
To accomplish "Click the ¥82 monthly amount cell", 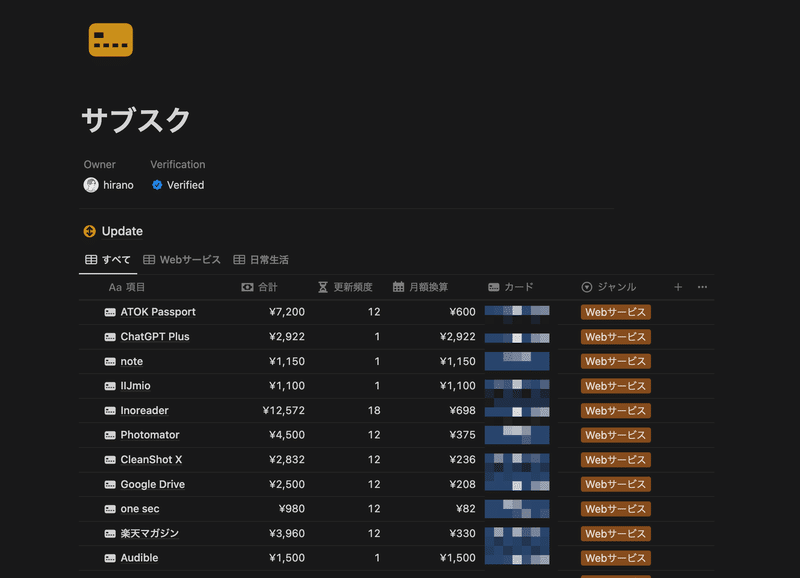I will coord(465,509).
